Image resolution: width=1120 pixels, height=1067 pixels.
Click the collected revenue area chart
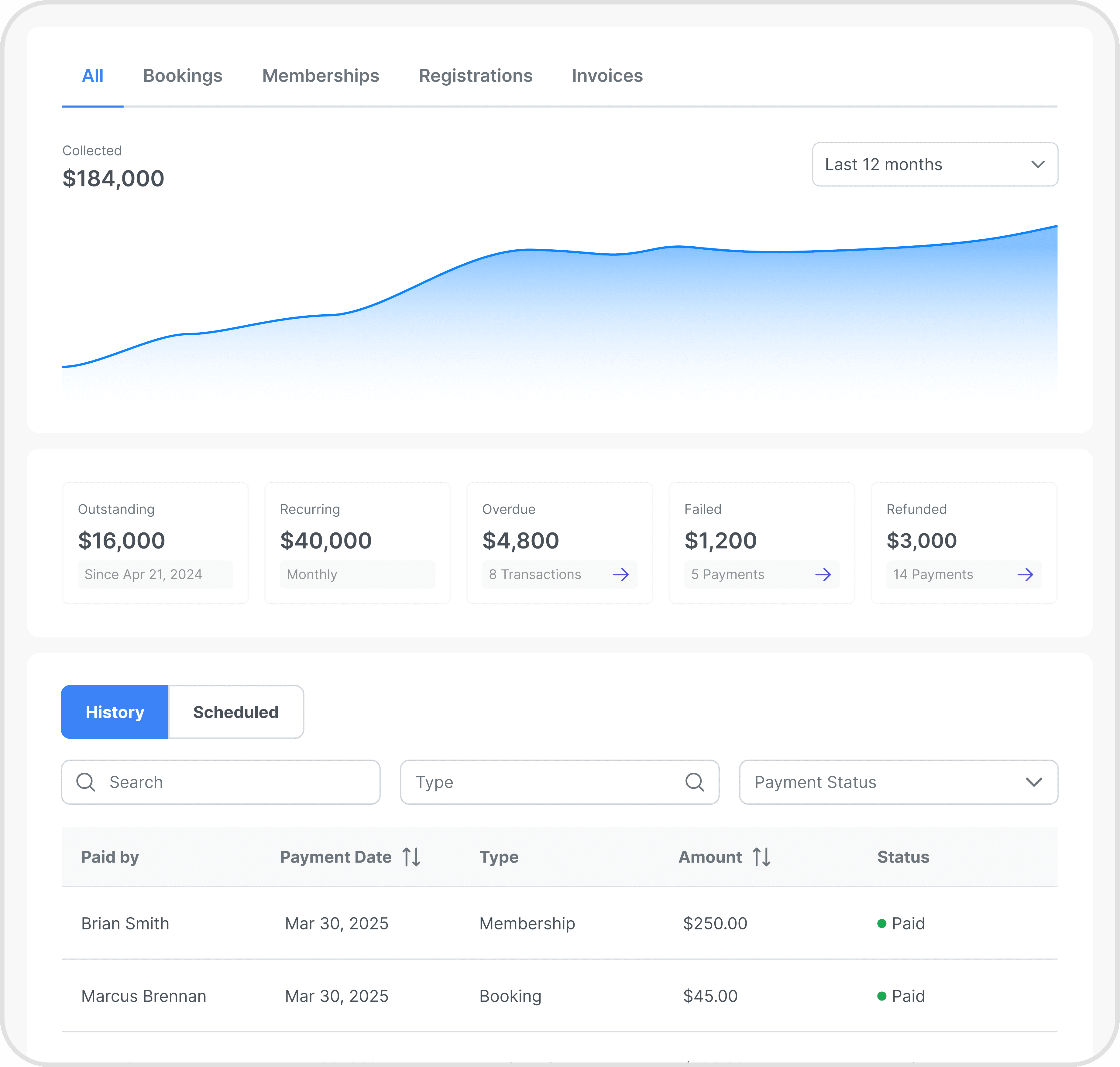coord(559,319)
